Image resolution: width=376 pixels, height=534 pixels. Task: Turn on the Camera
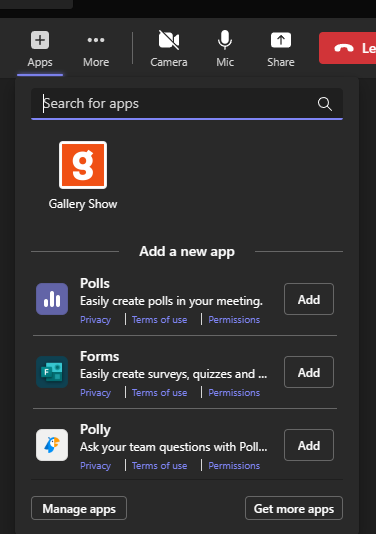169,49
